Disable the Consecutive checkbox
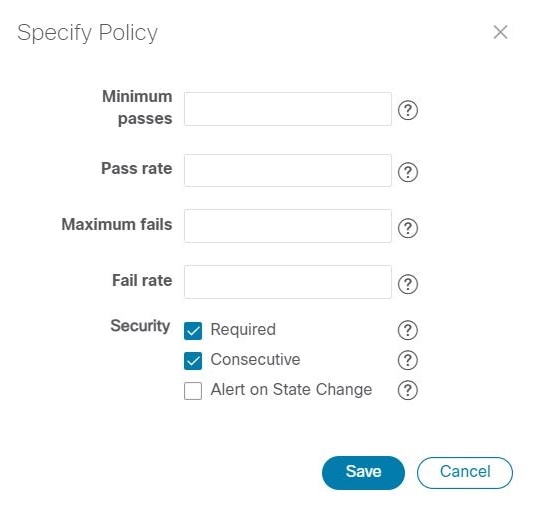 click(x=193, y=361)
